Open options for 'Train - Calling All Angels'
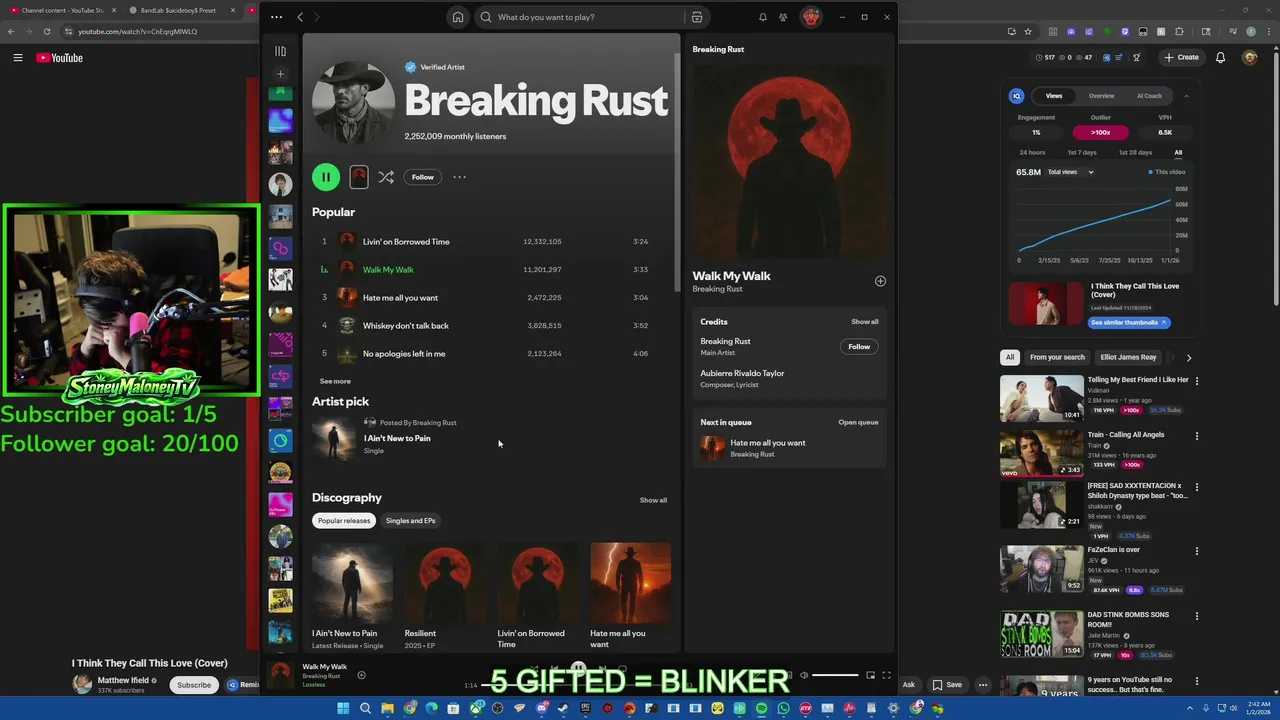The width and height of the screenshot is (1280, 720). (1197, 436)
